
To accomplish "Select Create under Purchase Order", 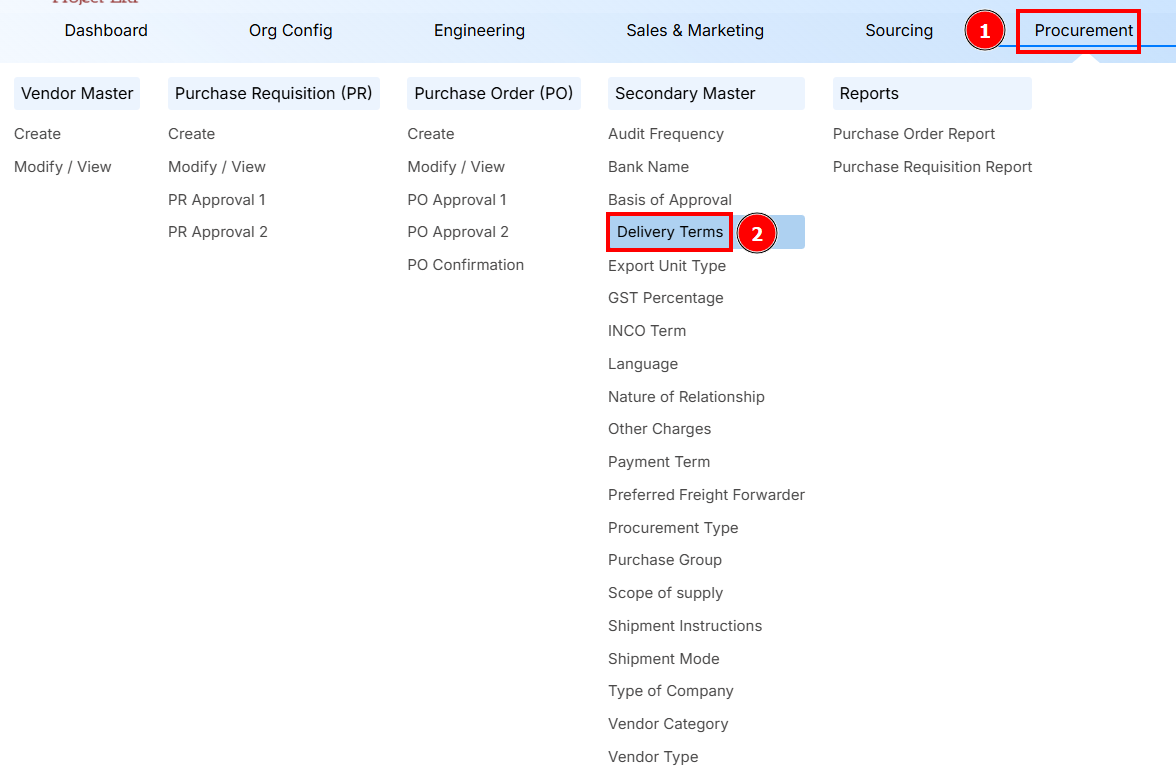I will pyautogui.click(x=430, y=133).
